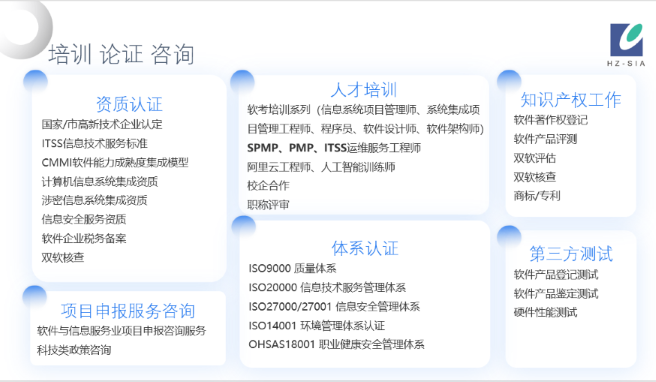
Task: Click the 硬件性能测试 item
Action: click(x=545, y=313)
